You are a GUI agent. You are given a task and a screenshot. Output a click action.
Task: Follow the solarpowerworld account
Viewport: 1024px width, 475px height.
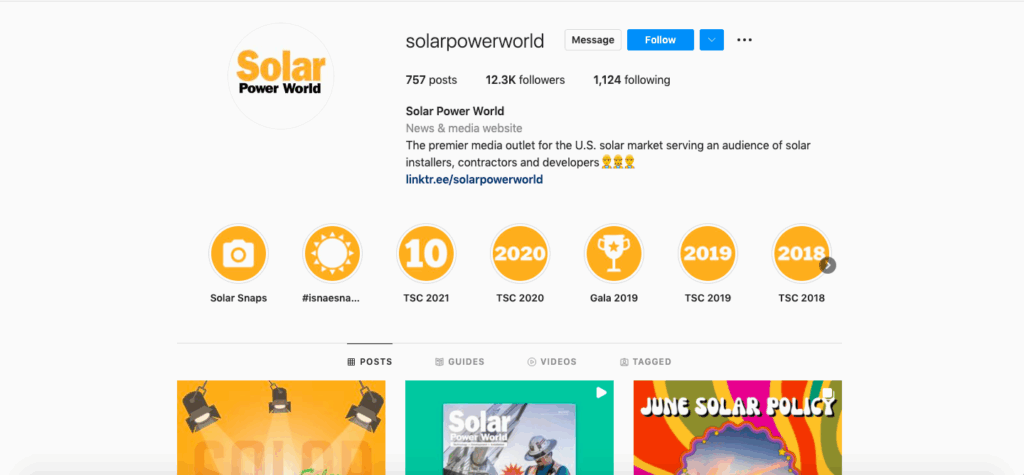click(x=660, y=40)
